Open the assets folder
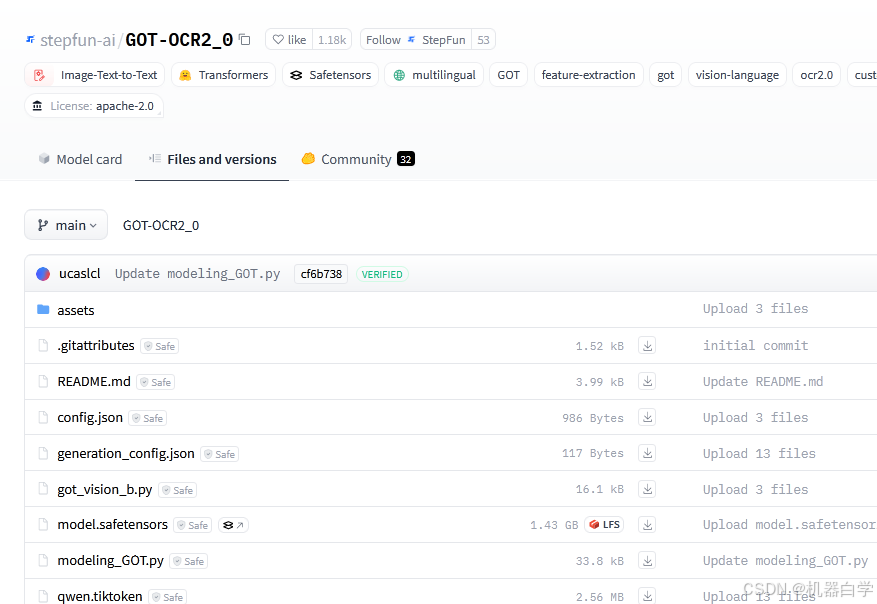The height and width of the screenshot is (604, 877). pyautogui.click(x=76, y=310)
